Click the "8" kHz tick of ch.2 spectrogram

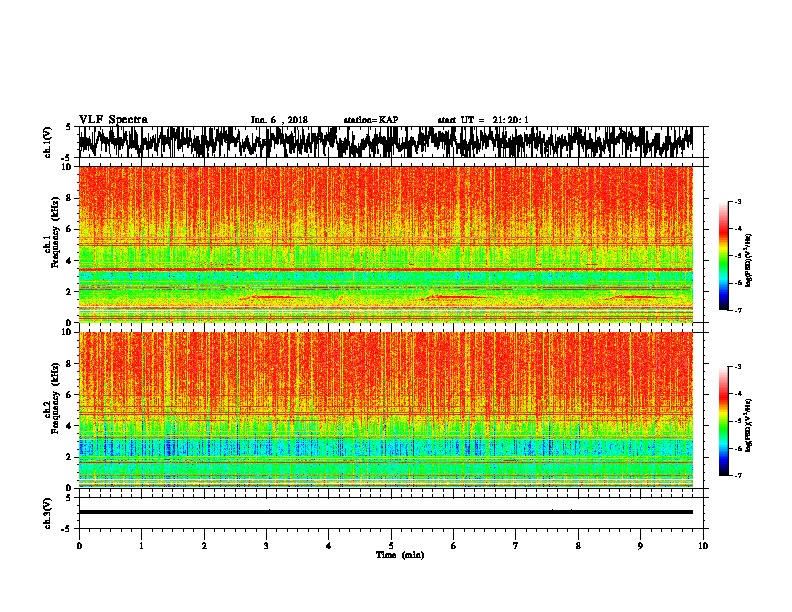[x=71, y=364]
